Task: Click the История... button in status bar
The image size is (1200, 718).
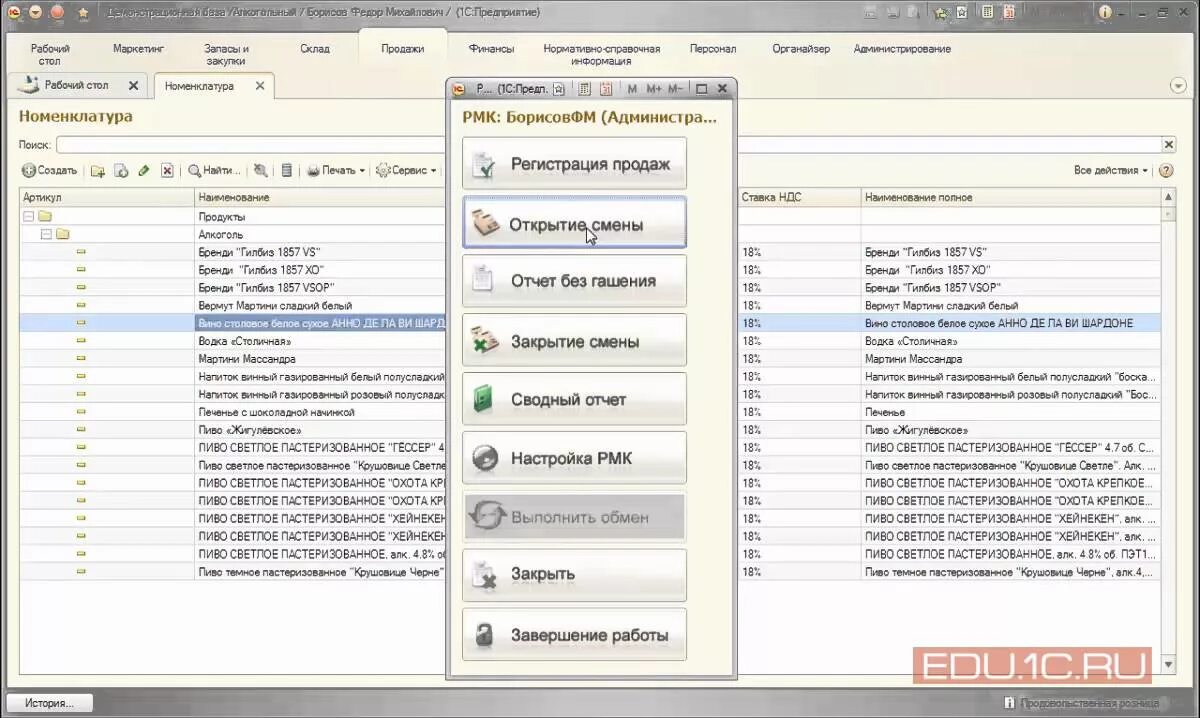Action: pos(49,703)
